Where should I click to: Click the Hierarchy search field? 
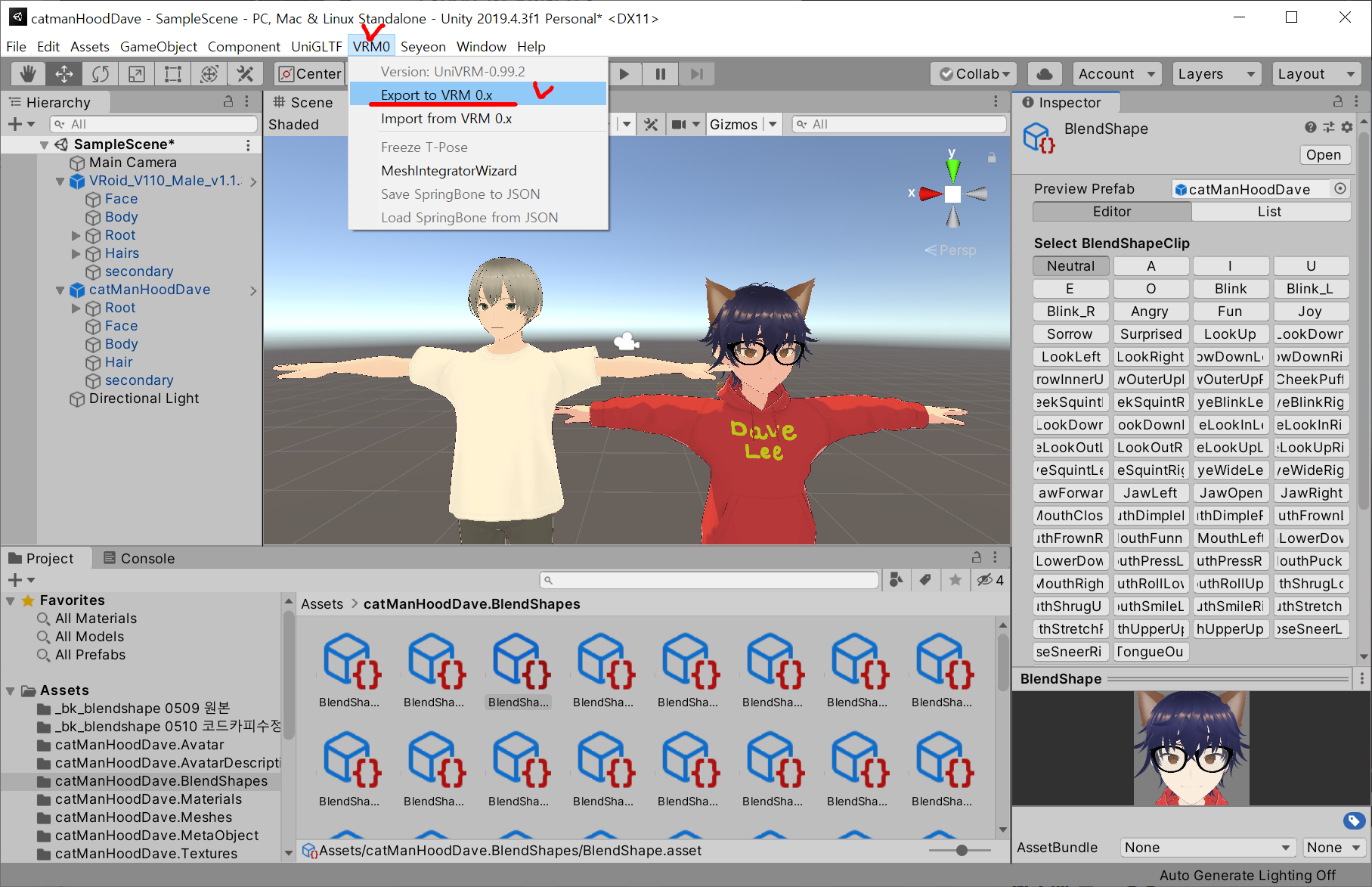click(154, 124)
